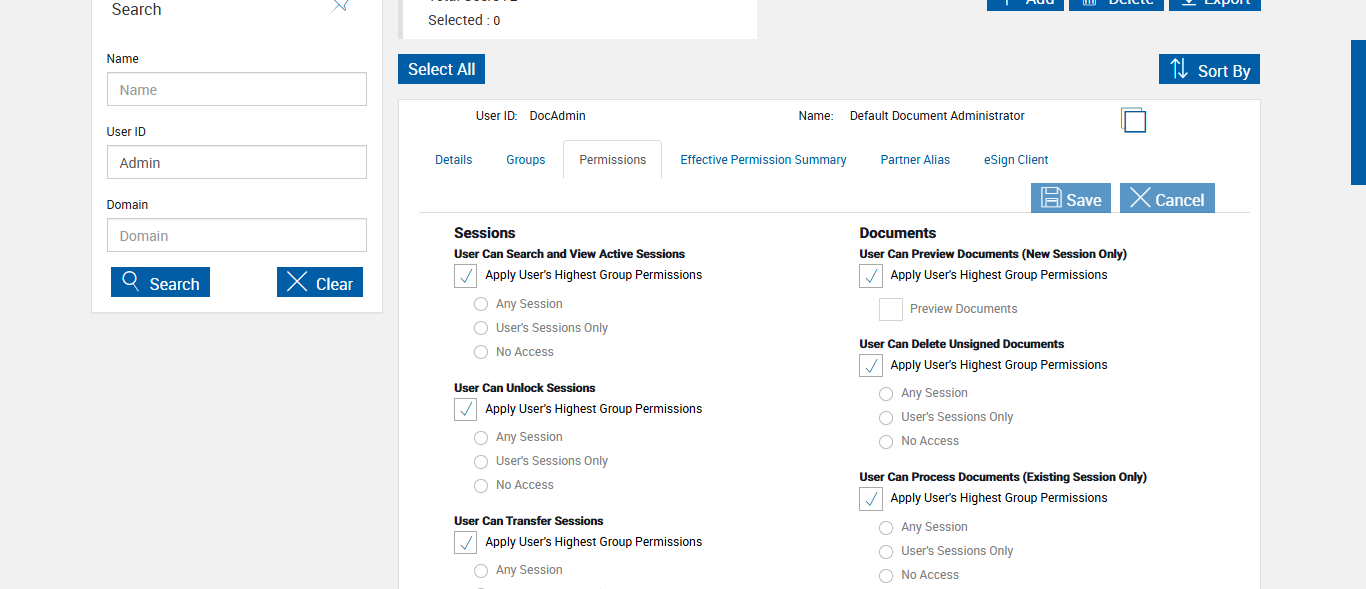Click the Select All button
The height and width of the screenshot is (589, 1366).
pyautogui.click(x=441, y=69)
